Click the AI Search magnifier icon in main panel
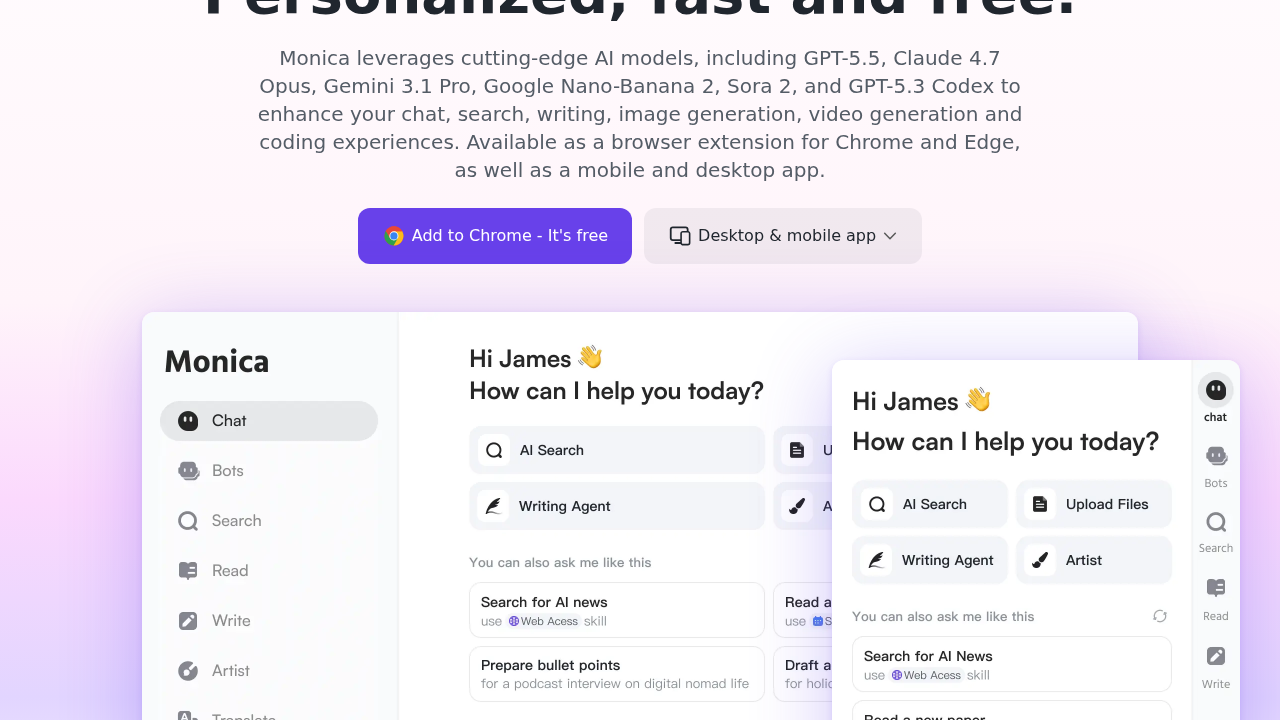This screenshot has width=1280, height=720. [494, 450]
